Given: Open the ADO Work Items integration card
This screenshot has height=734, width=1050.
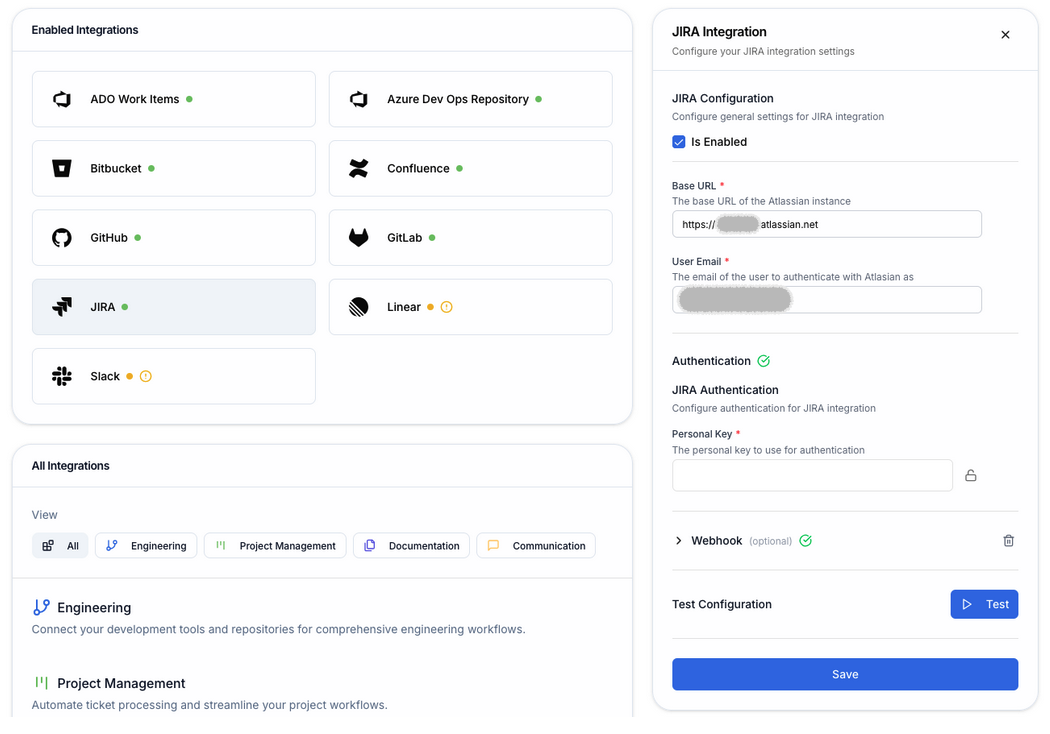Looking at the screenshot, I should pos(173,99).
